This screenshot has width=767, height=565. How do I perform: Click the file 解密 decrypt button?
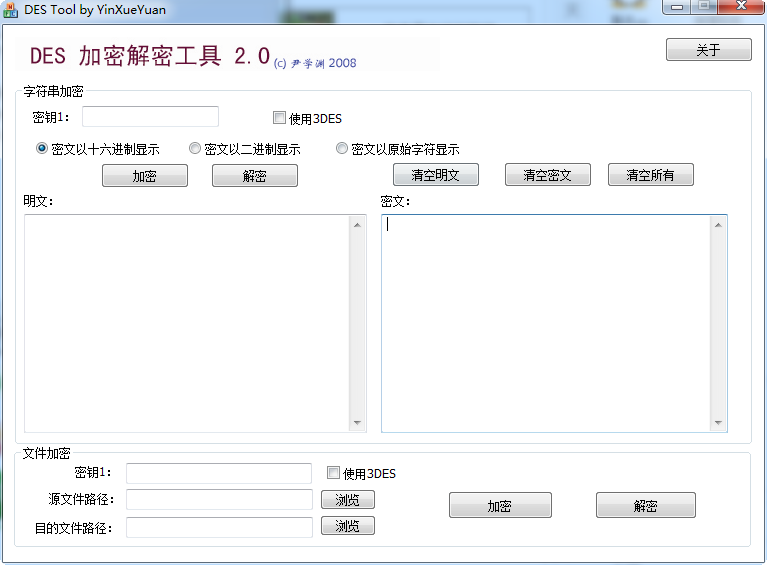[646, 505]
